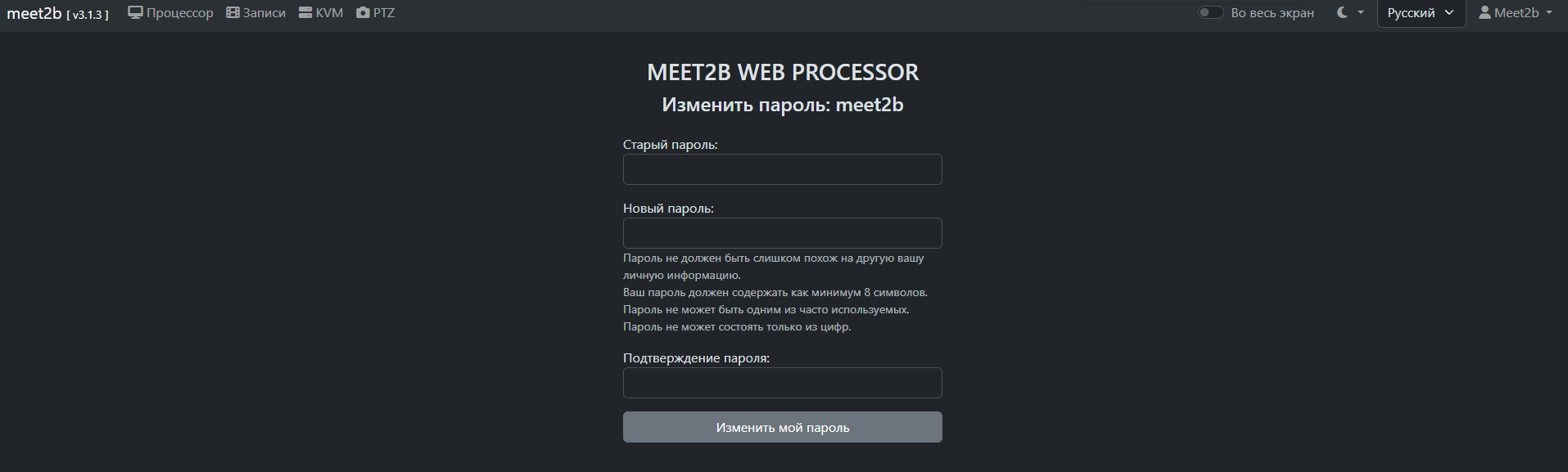Screen dimensions: 1568x472
Task: Click the Новый пароль input field
Action: click(781, 233)
